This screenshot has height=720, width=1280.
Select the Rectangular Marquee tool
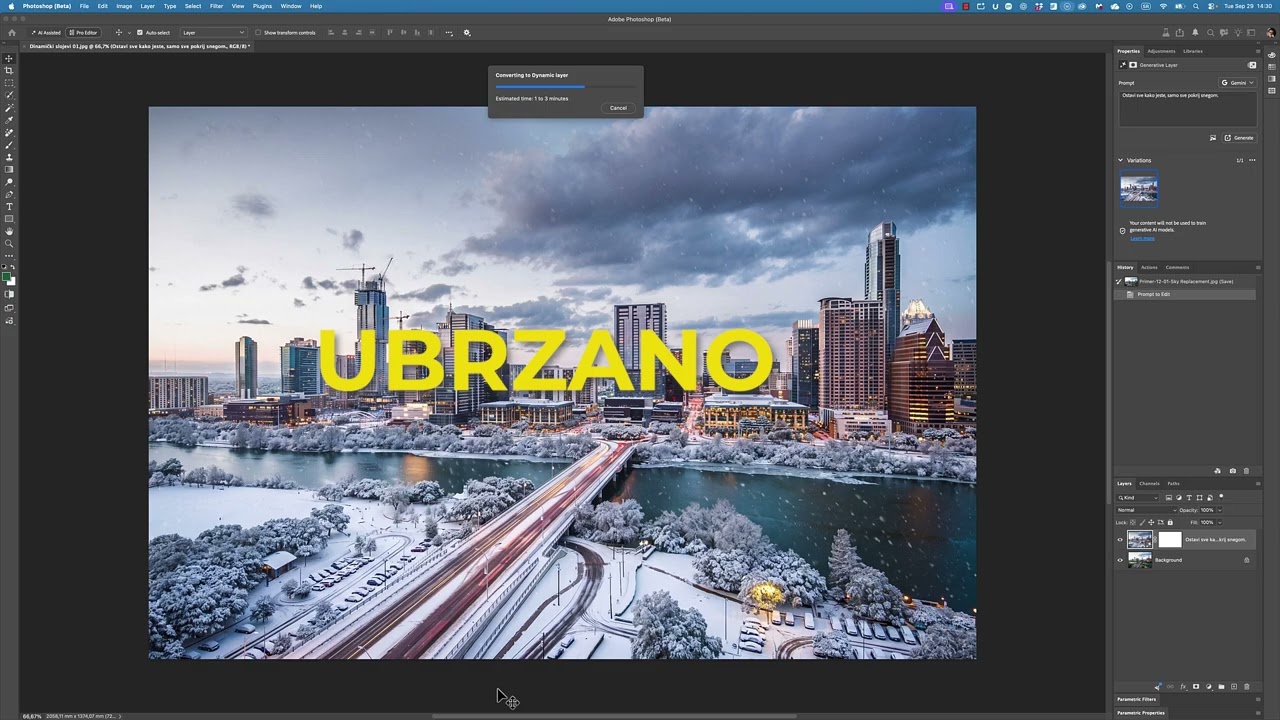click(9, 83)
